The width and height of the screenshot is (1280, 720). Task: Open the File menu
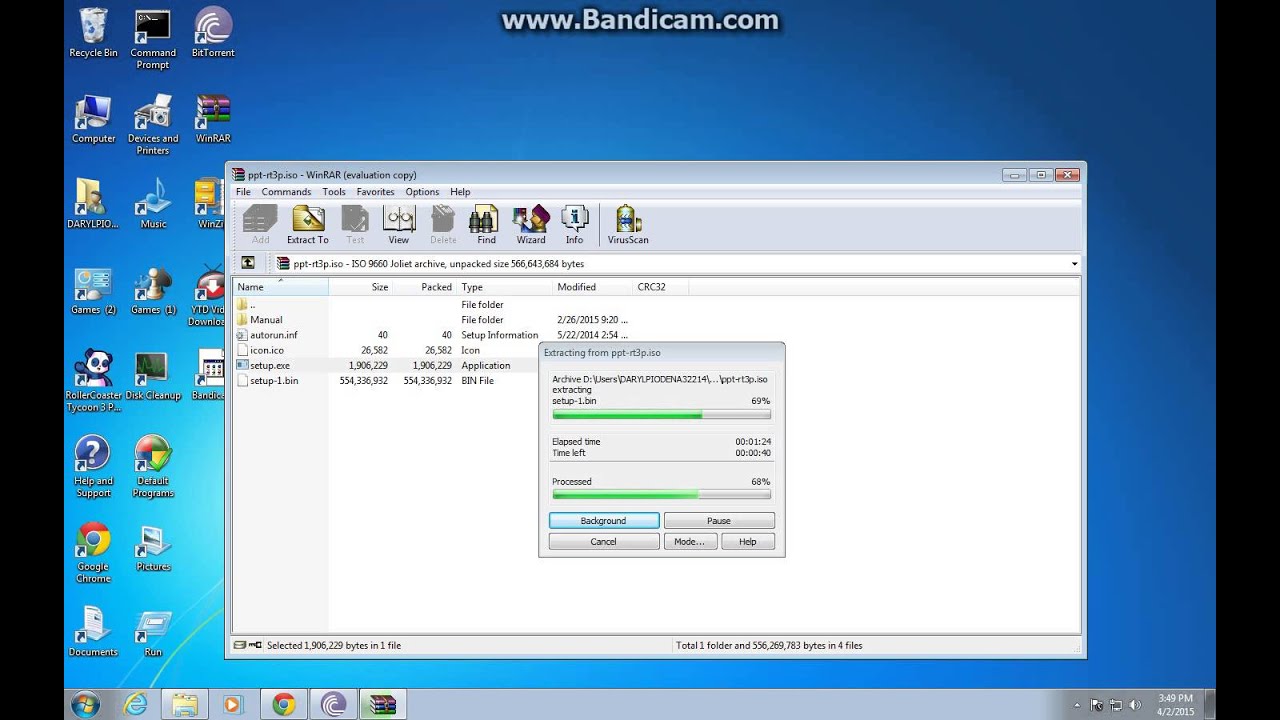pyautogui.click(x=243, y=192)
